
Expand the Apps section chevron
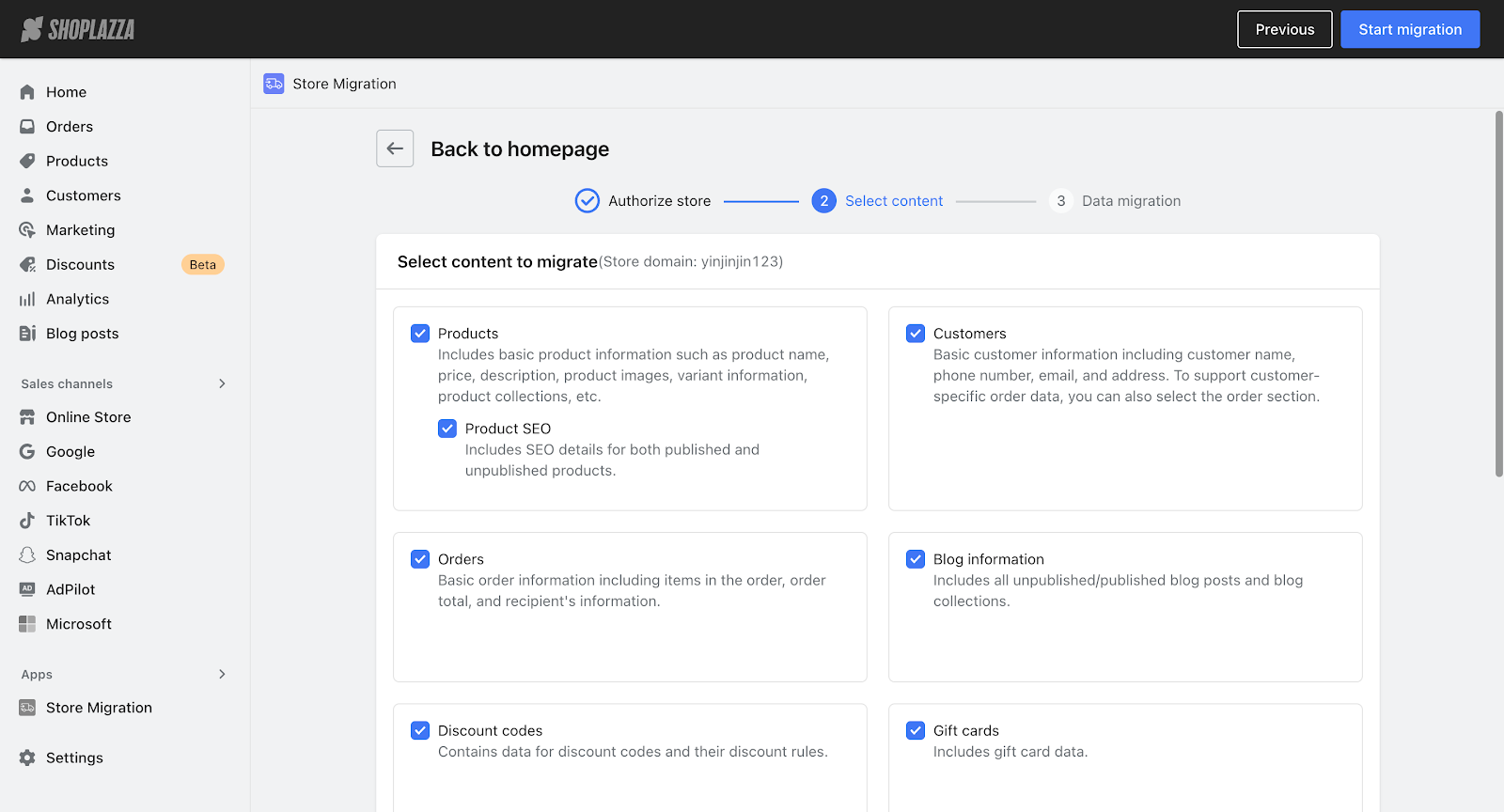tap(222, 674)
